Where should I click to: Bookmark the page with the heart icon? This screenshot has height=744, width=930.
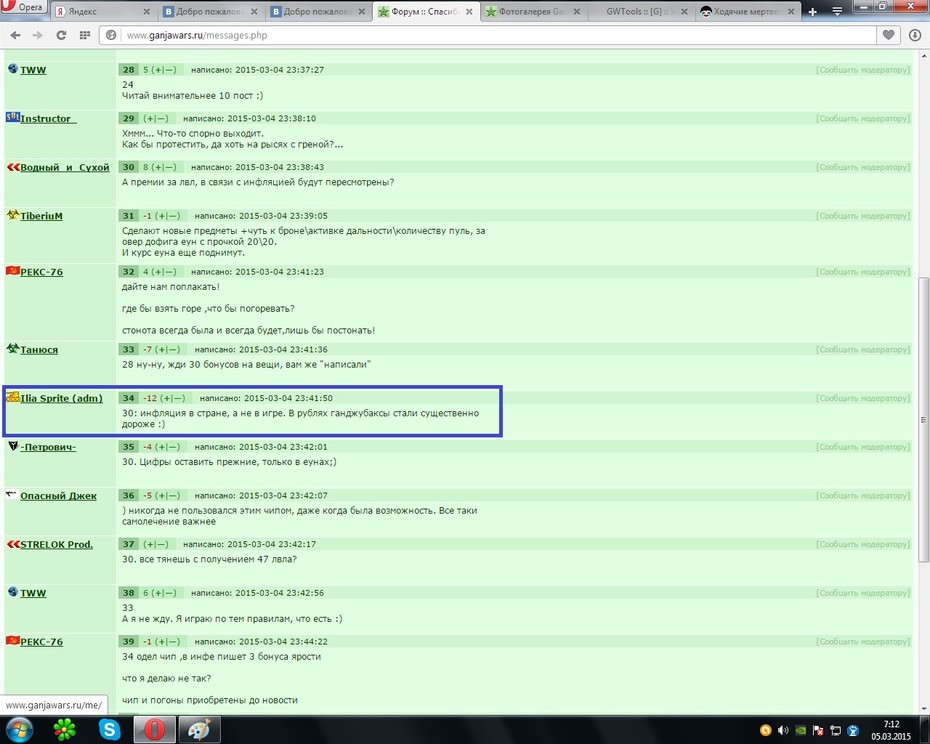[888, 36]
